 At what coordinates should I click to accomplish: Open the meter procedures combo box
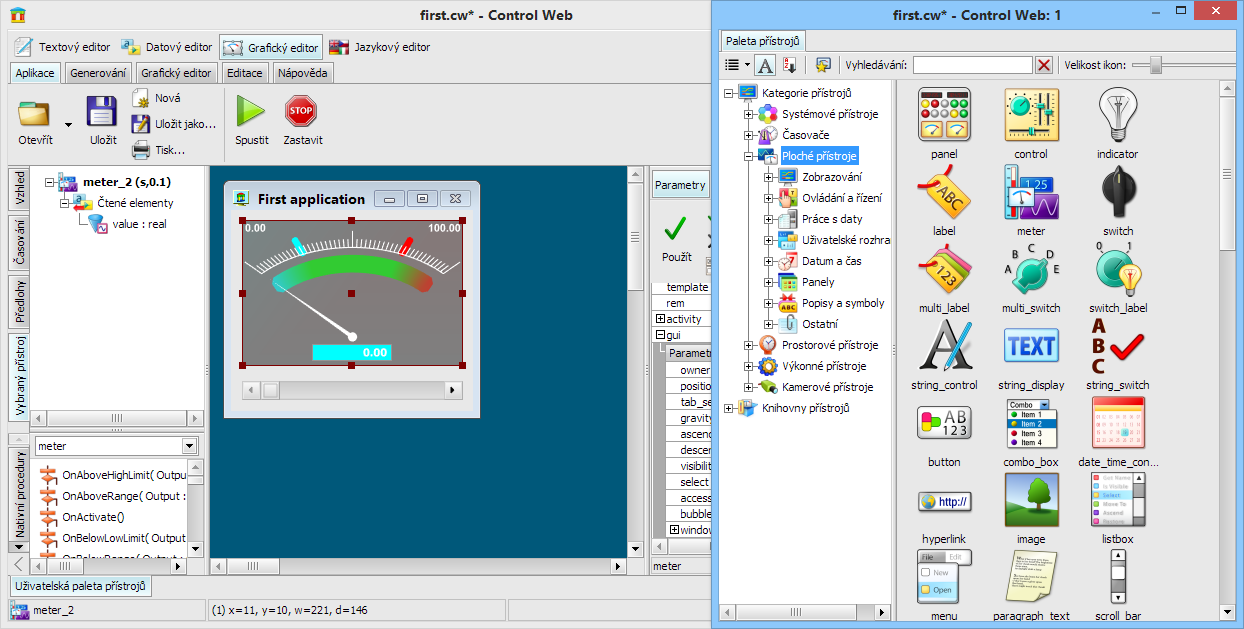click(x=189, y=446)
